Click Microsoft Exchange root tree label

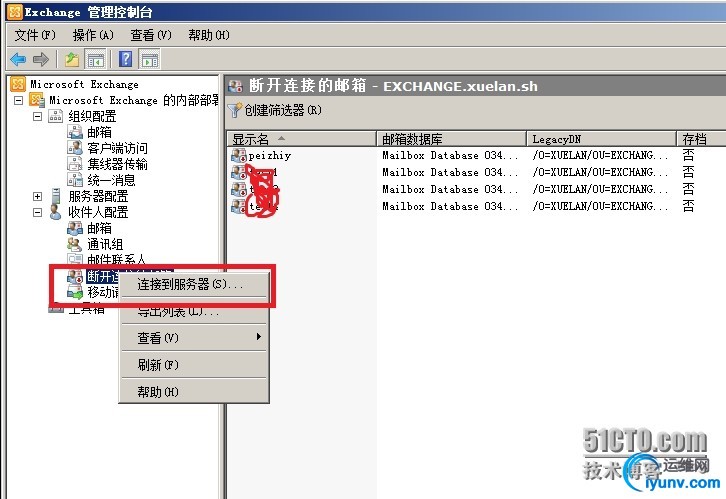[84, 84]
